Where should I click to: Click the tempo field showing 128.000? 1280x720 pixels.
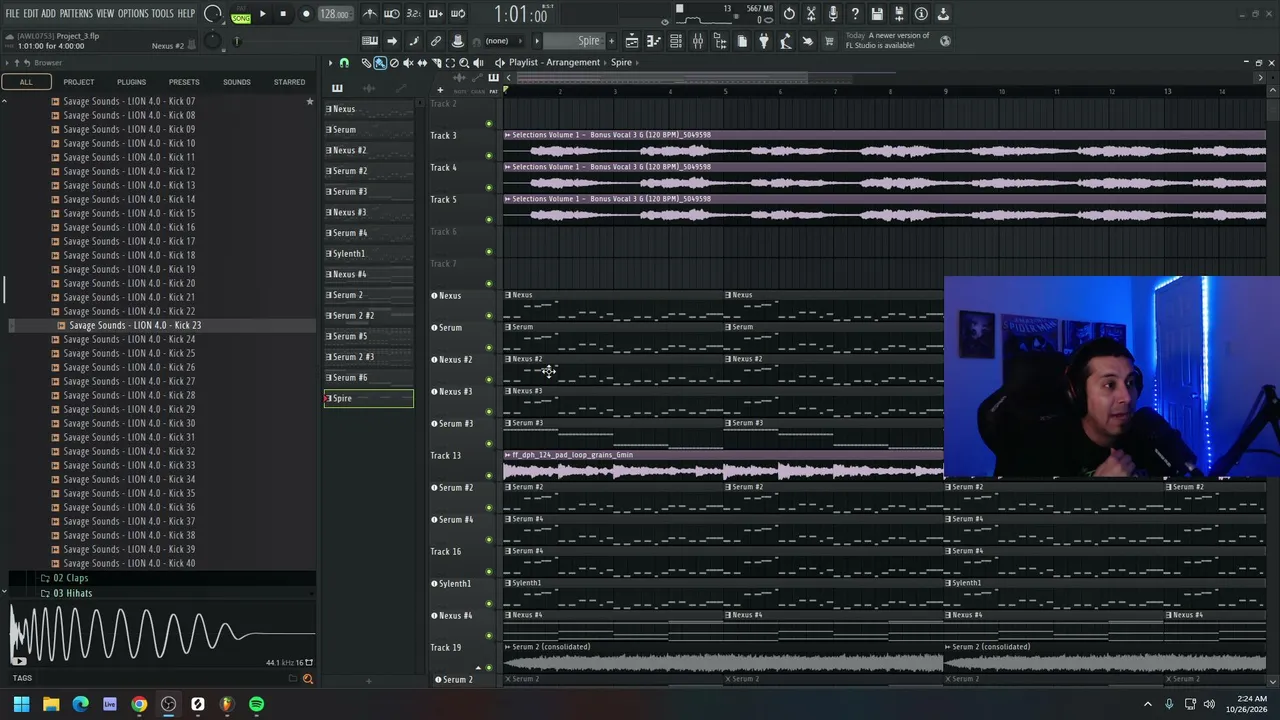click(x=334, y=14)
